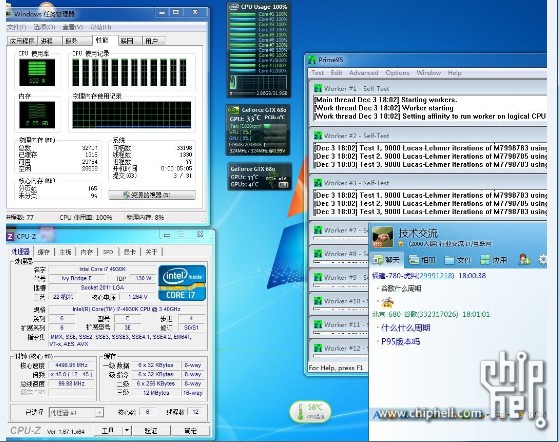Click the star icon under 技术交流 title
The height and width of the screenshot is (442, 559).
[x=401, y=244]
